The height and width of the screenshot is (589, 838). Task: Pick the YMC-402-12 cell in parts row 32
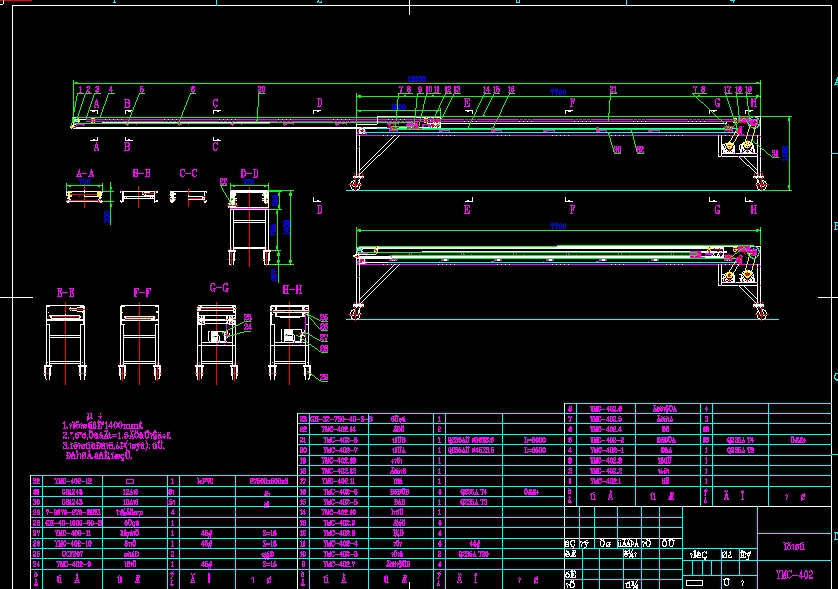tap(73, 481)
